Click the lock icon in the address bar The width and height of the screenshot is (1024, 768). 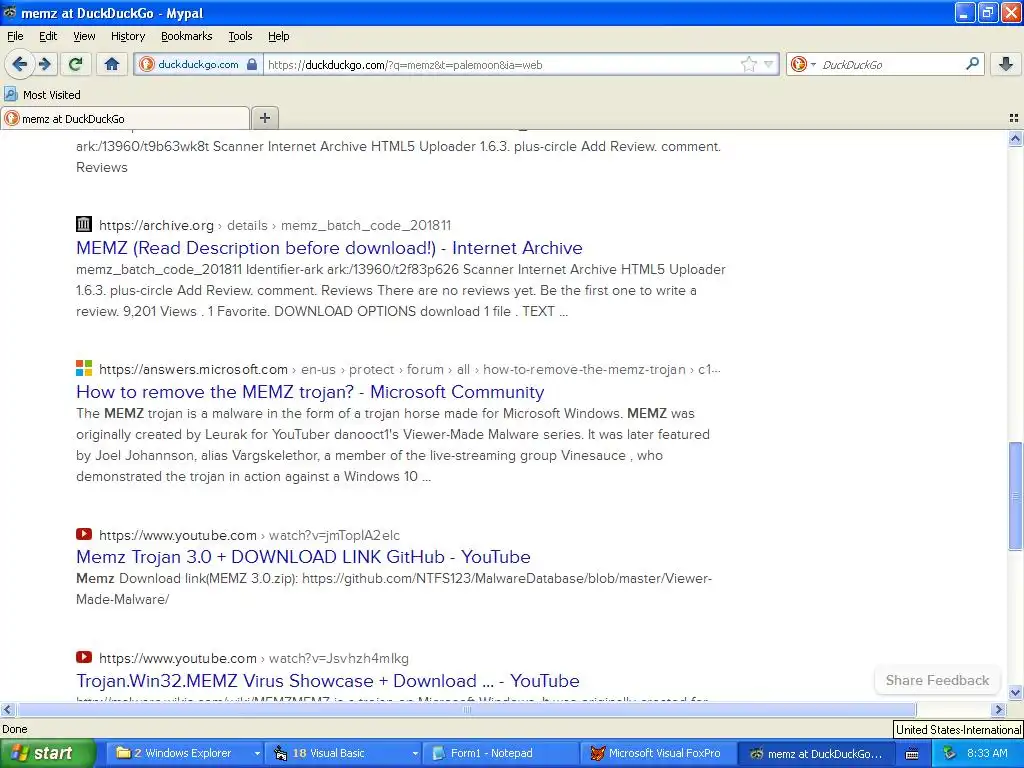(252, 65)
